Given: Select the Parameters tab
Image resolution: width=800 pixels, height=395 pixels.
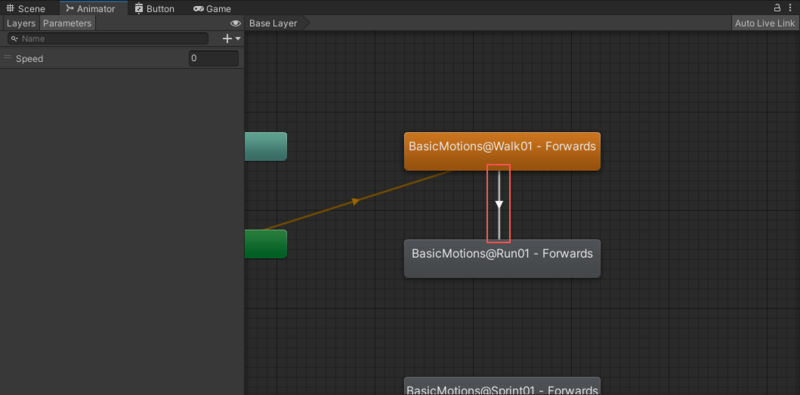Looking at the screenshot, I should click(67, 23).
